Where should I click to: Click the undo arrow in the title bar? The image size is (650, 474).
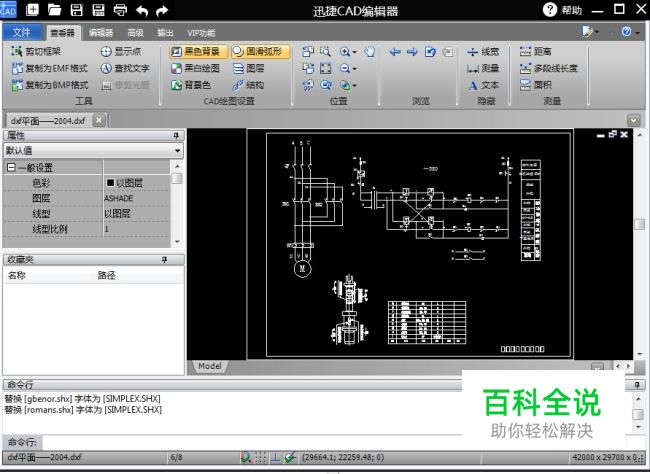pyautogui.click(x=142, y=10)
